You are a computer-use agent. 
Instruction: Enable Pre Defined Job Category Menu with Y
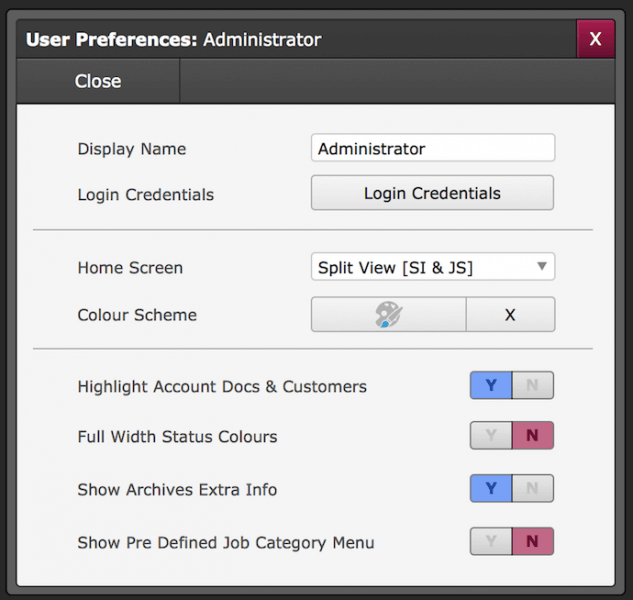coord(491,542)
